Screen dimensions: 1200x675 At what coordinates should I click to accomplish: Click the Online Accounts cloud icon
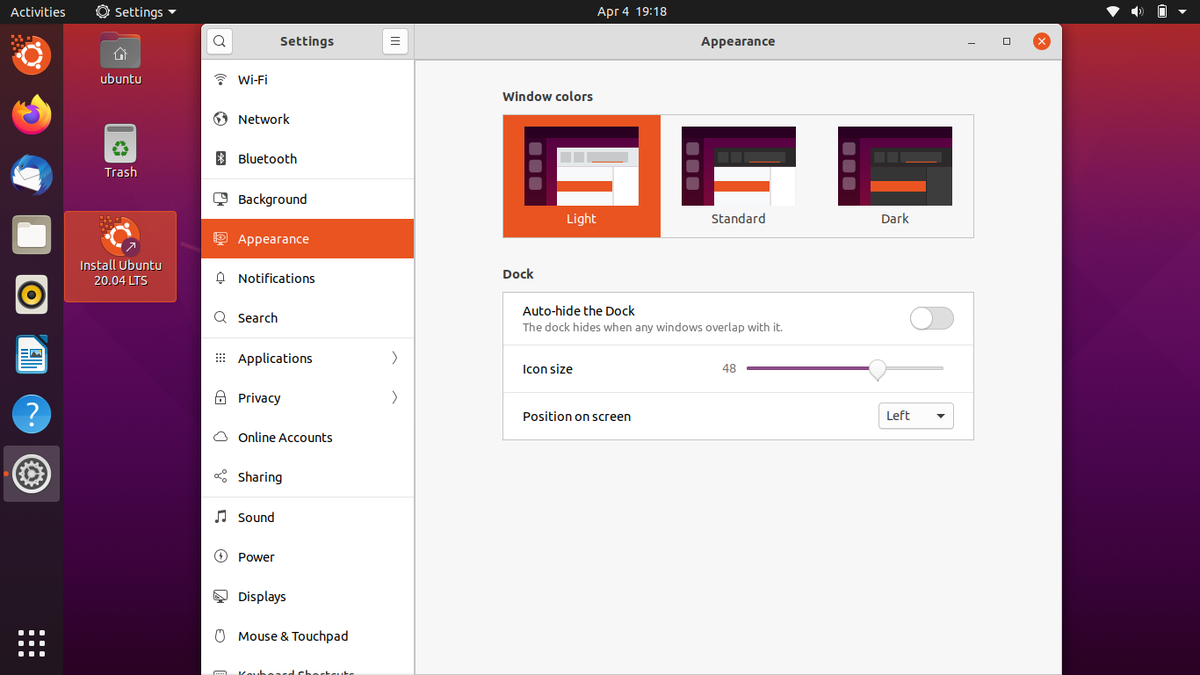[221, 437]
